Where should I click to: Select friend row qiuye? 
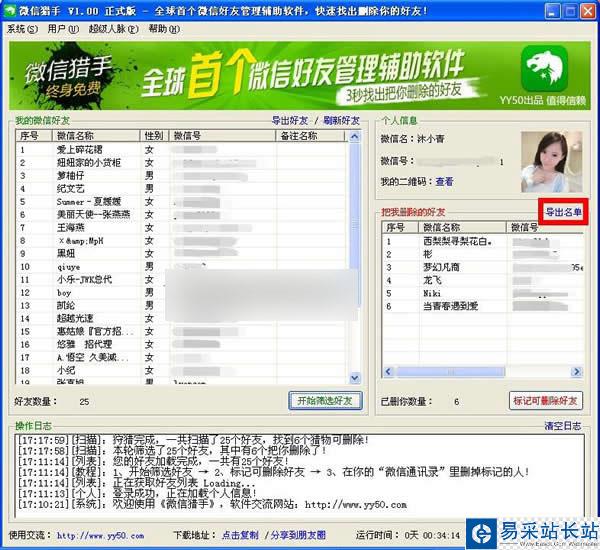point(182,267)
